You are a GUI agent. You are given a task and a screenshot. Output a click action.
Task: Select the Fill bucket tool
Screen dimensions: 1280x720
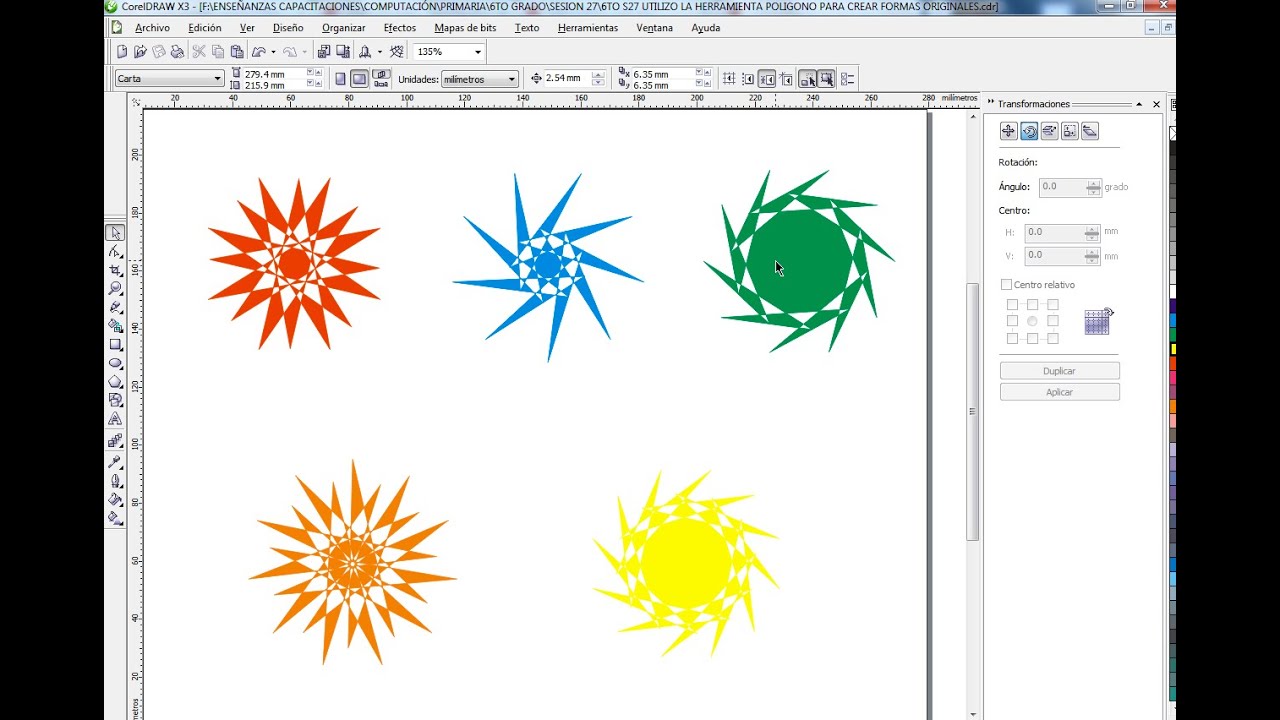pos(115,500)
